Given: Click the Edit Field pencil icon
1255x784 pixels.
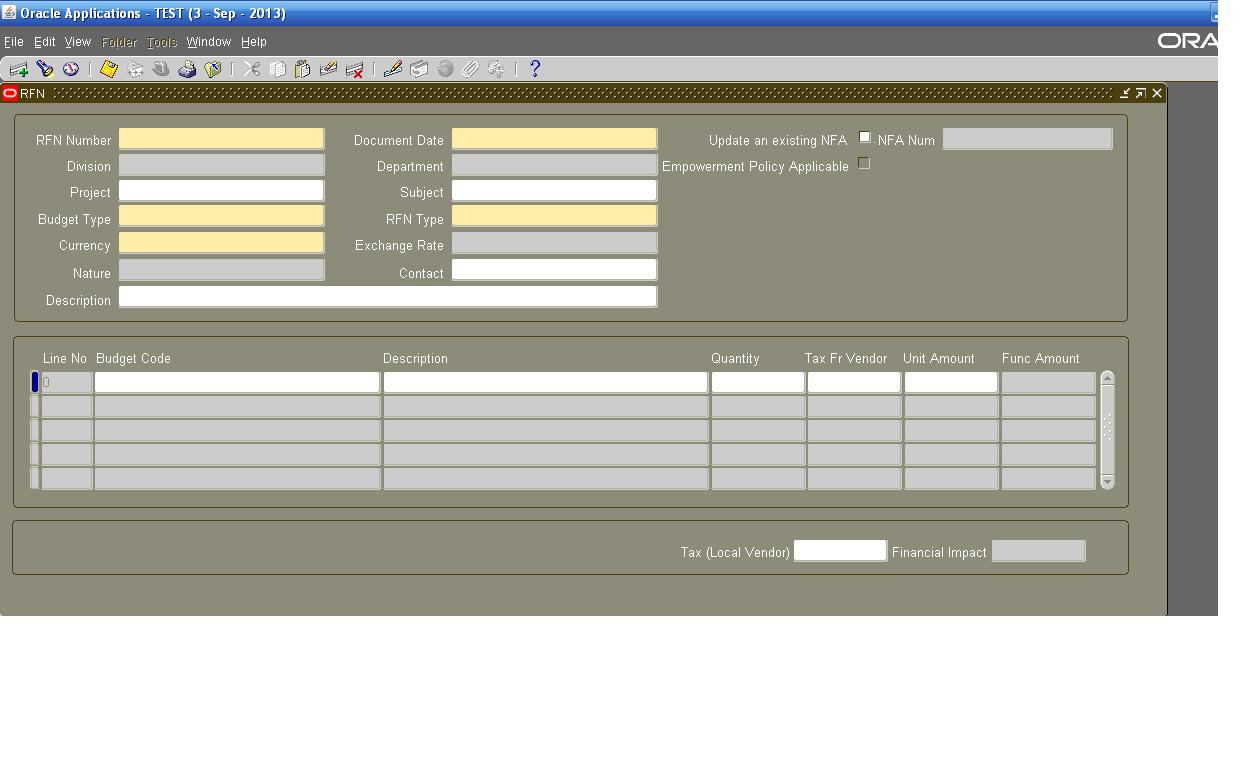Looking at the screenshot, I should (393, 69).
